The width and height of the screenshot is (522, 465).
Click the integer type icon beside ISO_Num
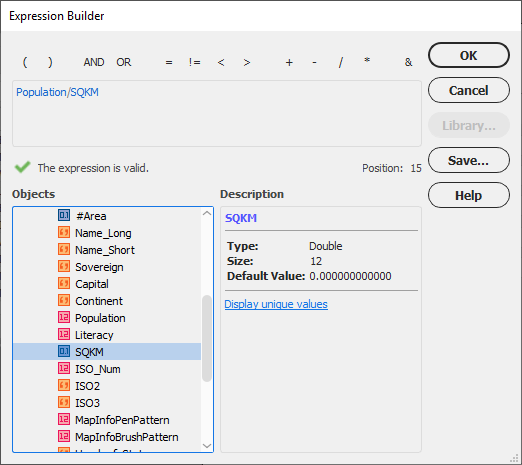64,368
